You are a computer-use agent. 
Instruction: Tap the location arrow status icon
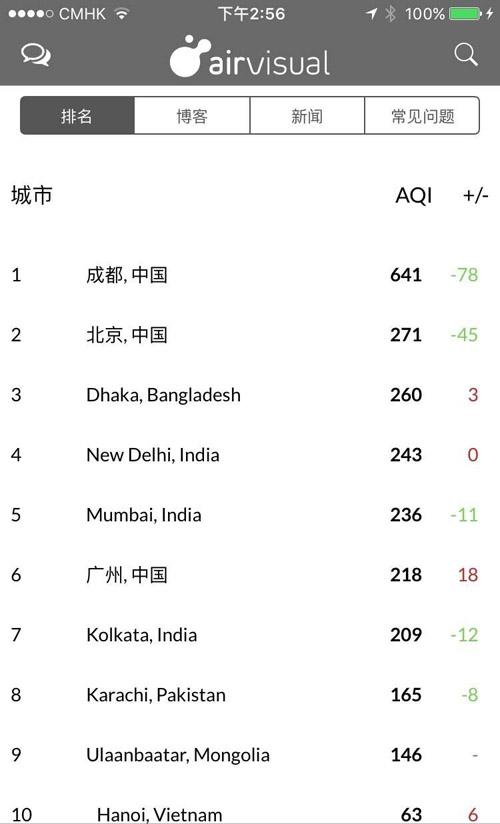[372, 14]
